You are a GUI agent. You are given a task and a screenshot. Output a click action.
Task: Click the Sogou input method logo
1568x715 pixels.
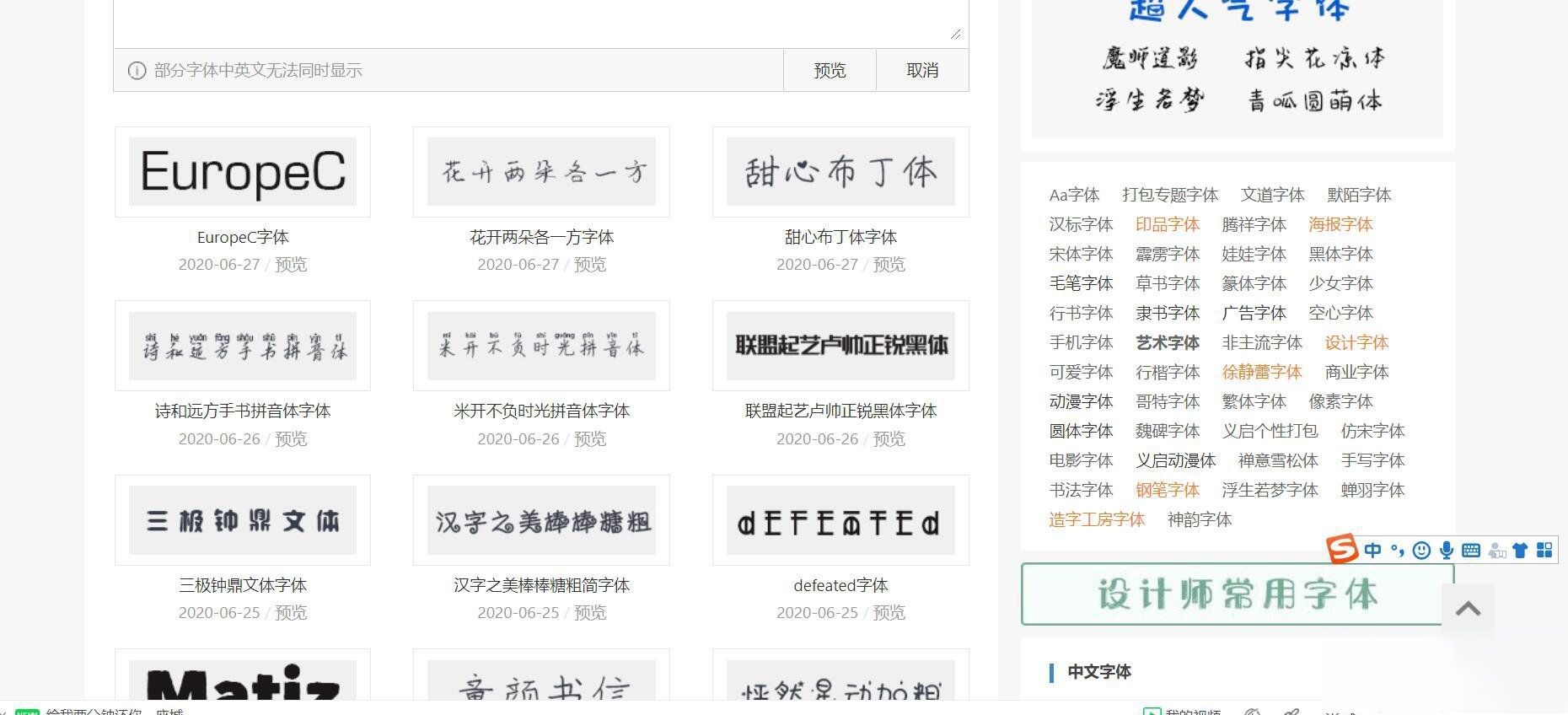coord(1342,549)
